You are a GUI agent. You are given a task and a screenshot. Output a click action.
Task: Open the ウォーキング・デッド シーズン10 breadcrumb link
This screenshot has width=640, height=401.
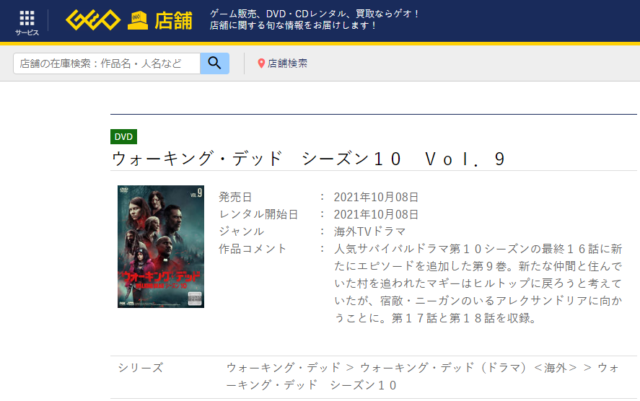(x=422, y=376)
